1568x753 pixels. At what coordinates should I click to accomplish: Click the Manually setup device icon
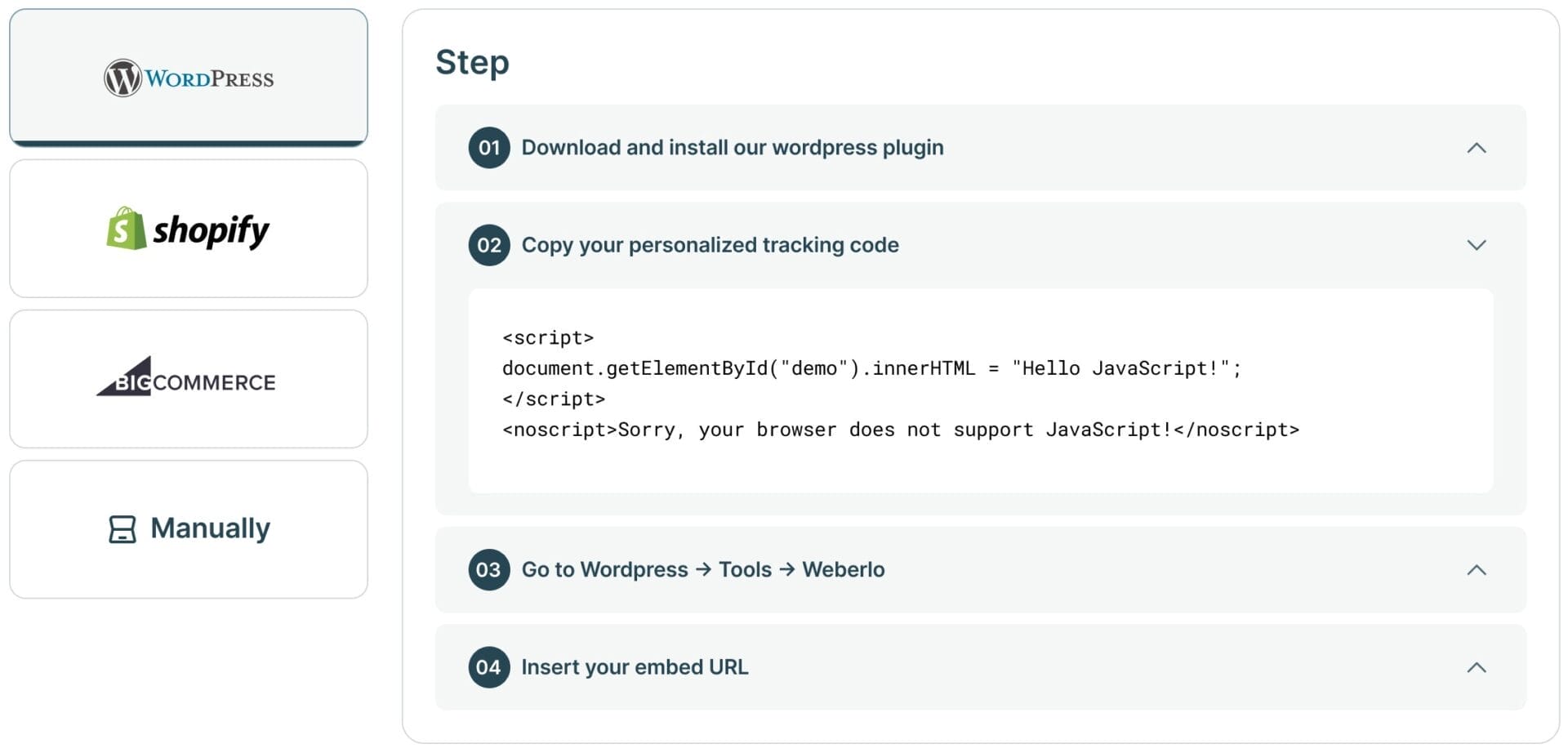coord(121,528)
